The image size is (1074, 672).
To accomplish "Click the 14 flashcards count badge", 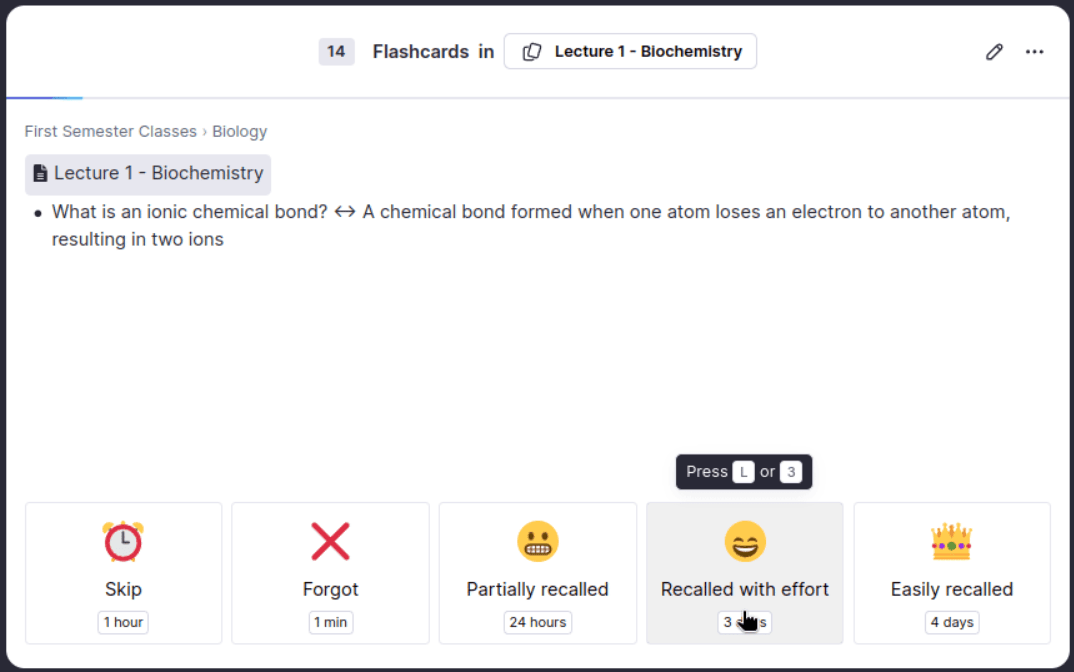I will pyautogui.click(x=336, y=52).
